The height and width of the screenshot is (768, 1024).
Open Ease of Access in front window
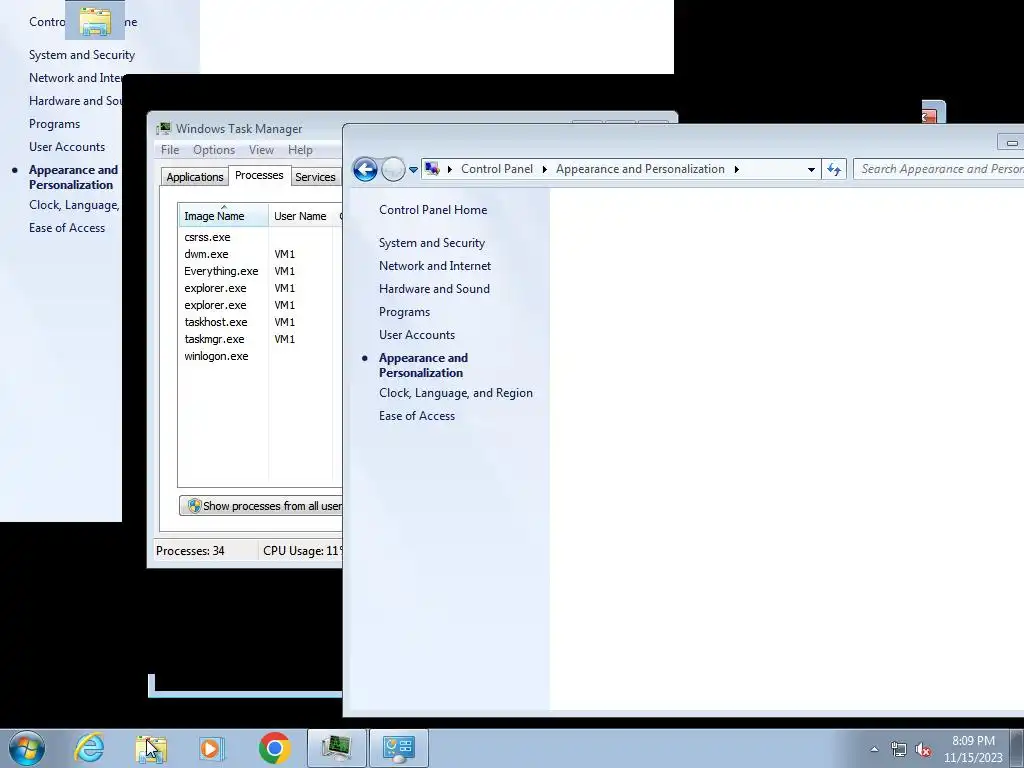click(417, 416)
